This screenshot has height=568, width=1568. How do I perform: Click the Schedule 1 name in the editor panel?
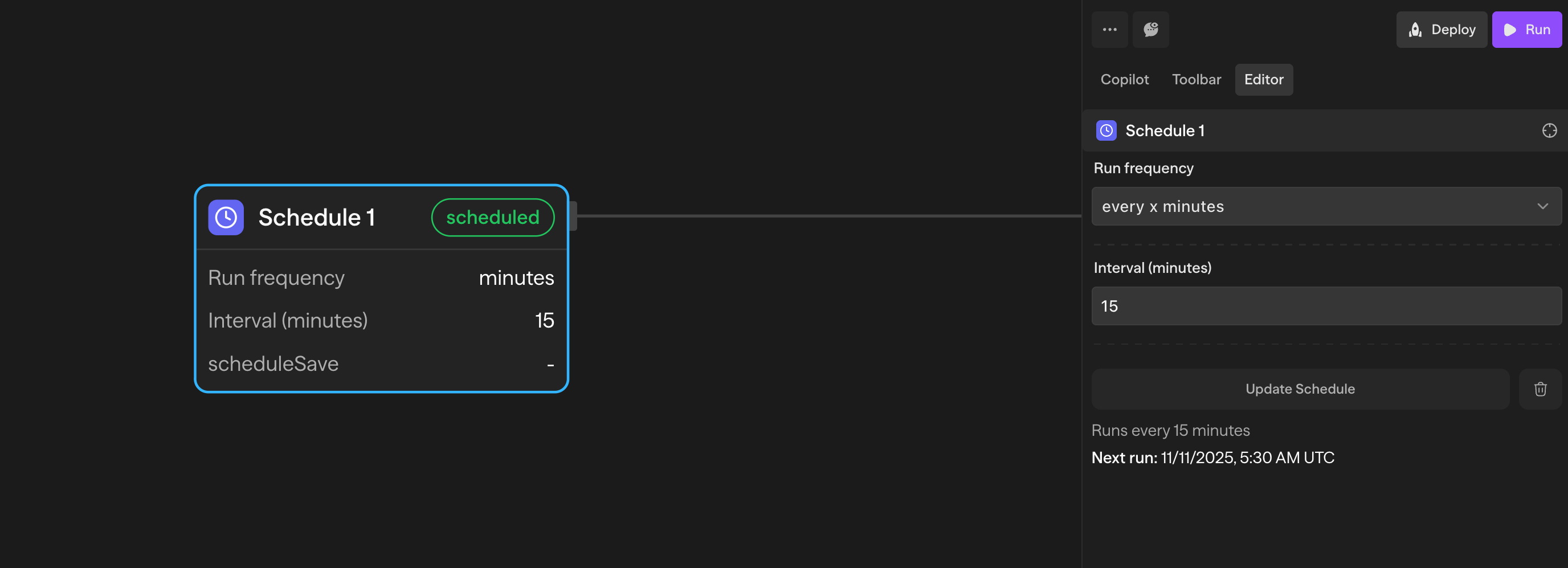point(1165,130)
